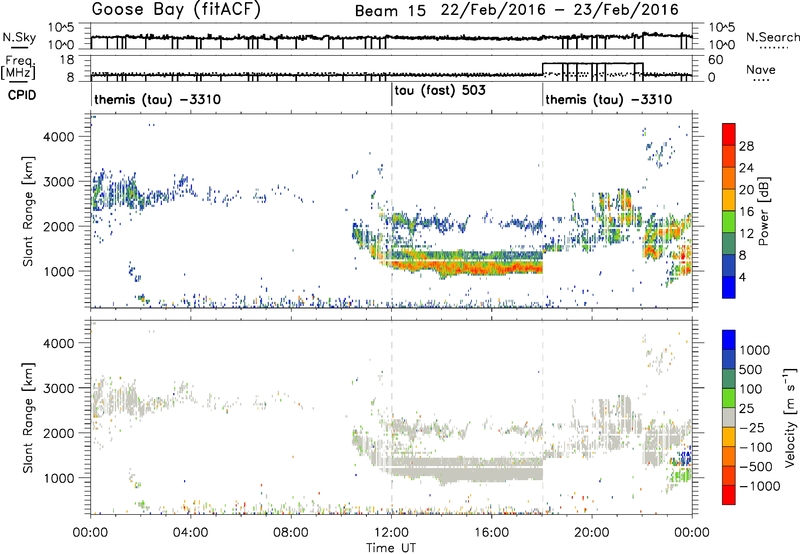Screen dimensions: 800x554
Task: Click the "-100" label on Velocity color bar
Action: point(756,447)
